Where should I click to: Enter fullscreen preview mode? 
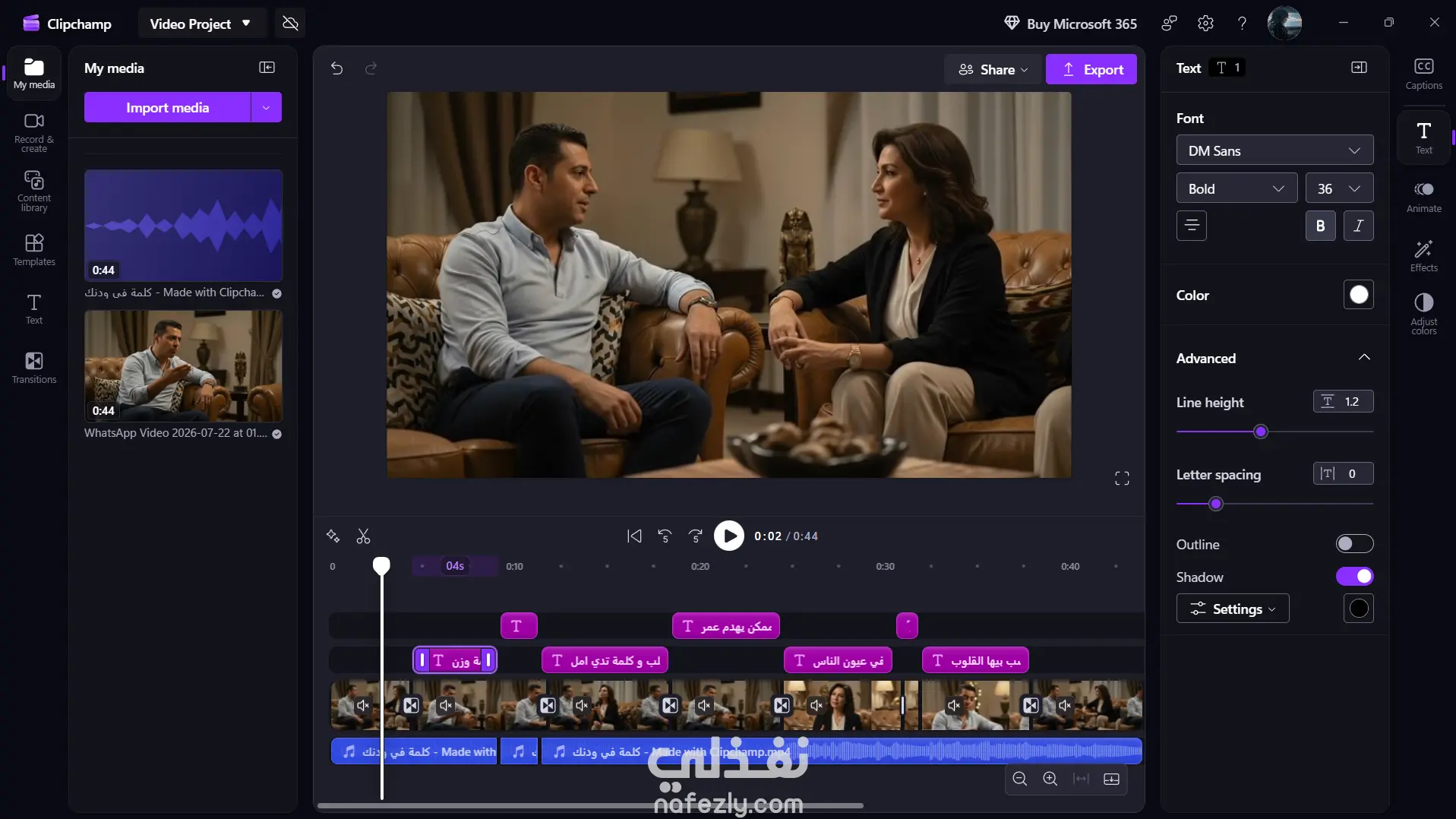pyautogui.click(x=1122, y=478)
